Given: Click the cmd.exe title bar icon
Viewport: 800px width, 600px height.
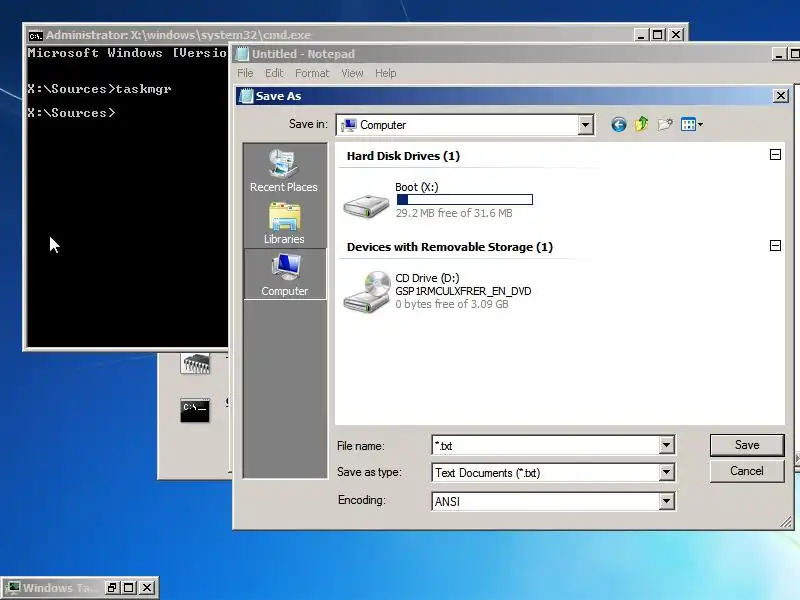Looking at the screenshot, I should [35, 35].
